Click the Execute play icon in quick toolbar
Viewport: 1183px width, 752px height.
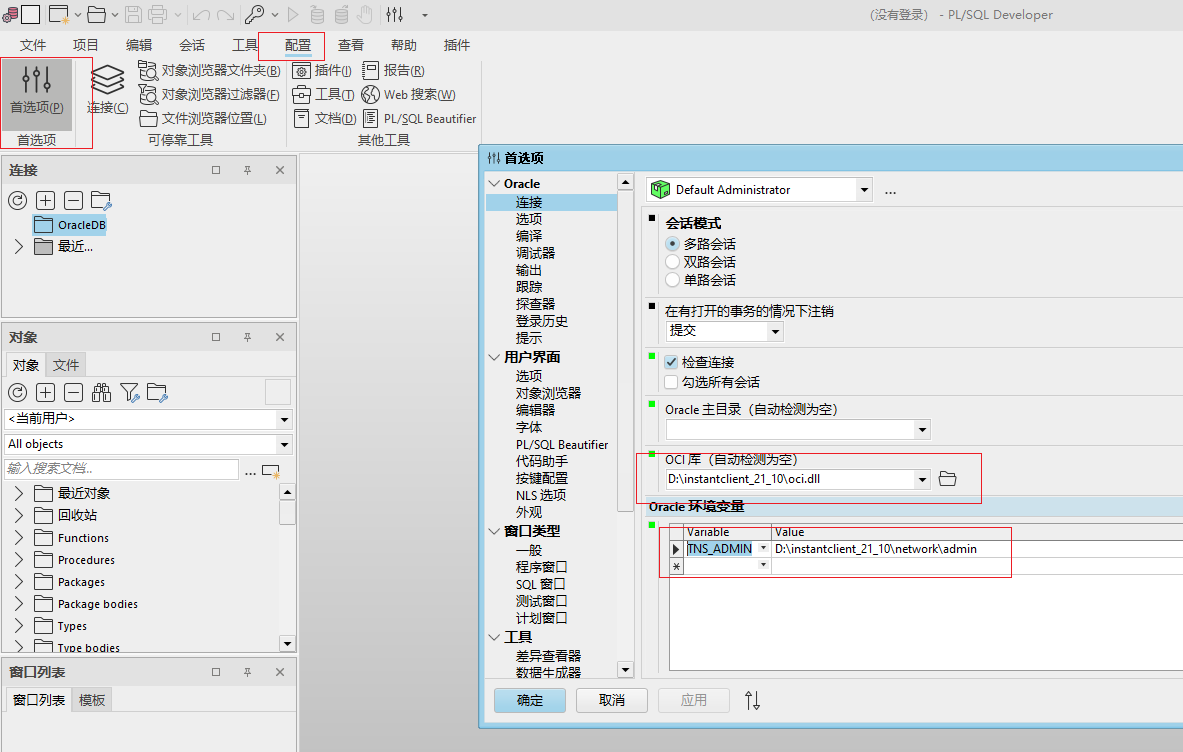[x=293, y=14]
